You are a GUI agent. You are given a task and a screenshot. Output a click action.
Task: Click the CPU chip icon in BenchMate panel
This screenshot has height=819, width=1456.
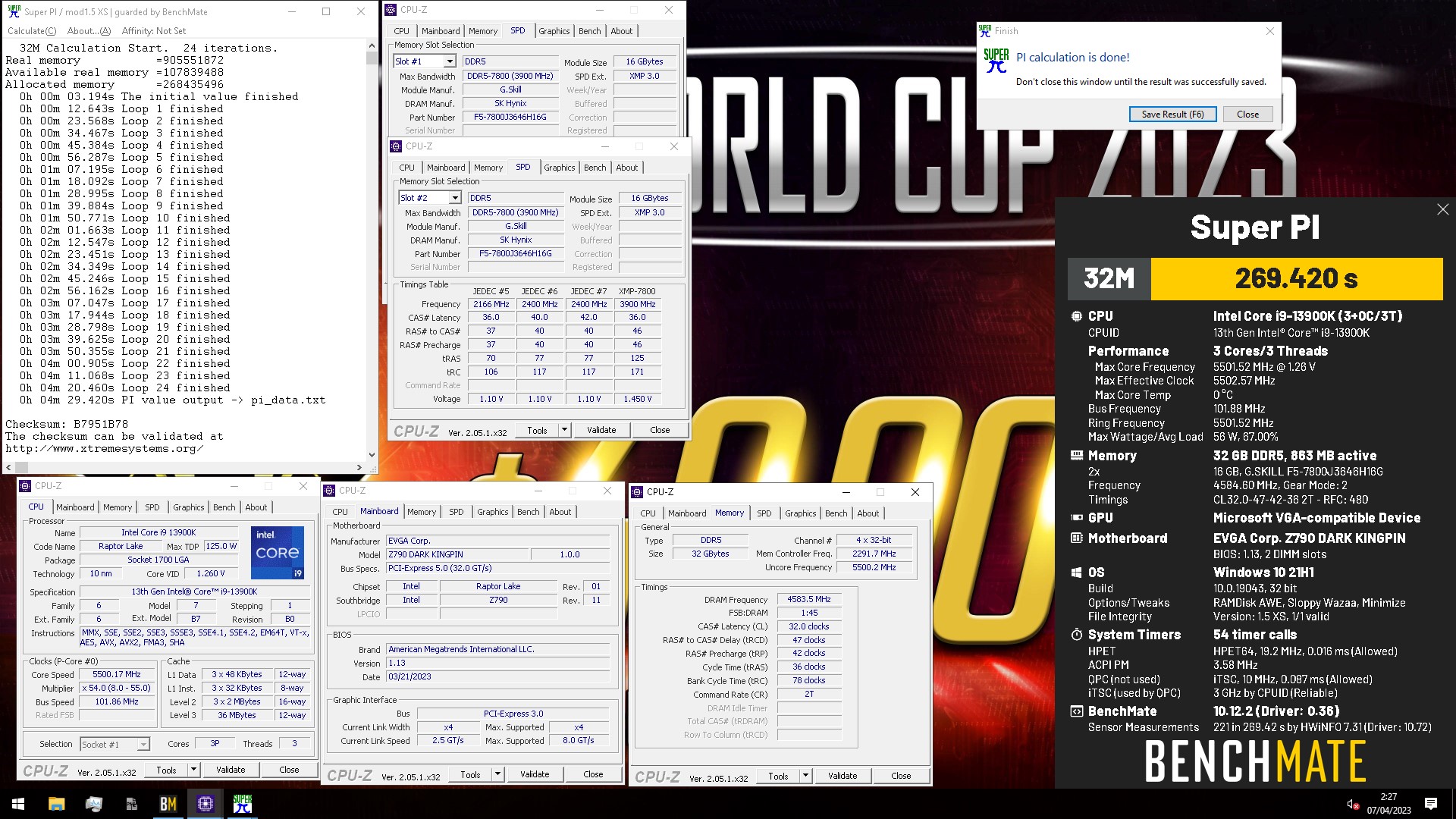point(1076,316)
